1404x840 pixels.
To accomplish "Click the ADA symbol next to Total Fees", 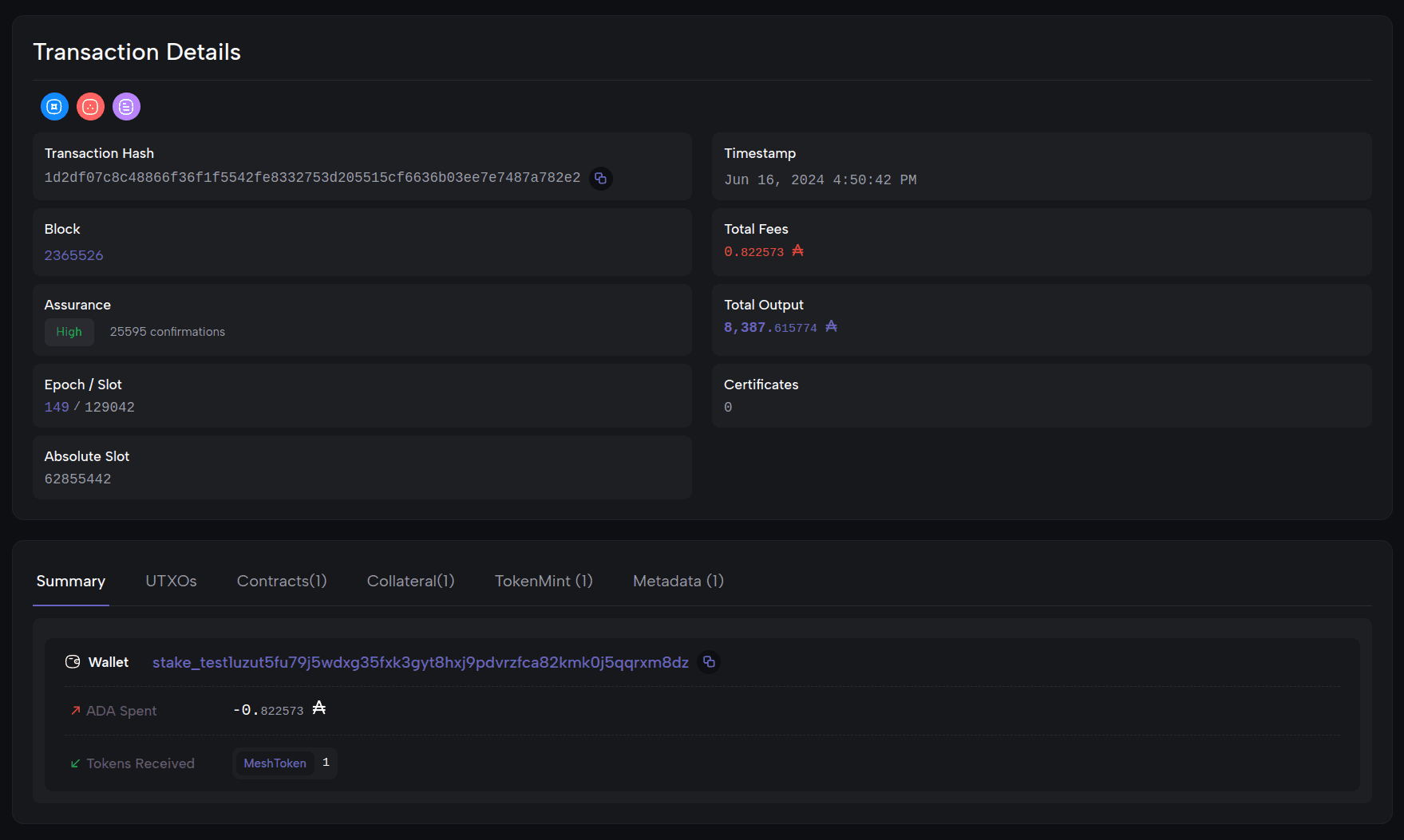I will tap(798, 251).
